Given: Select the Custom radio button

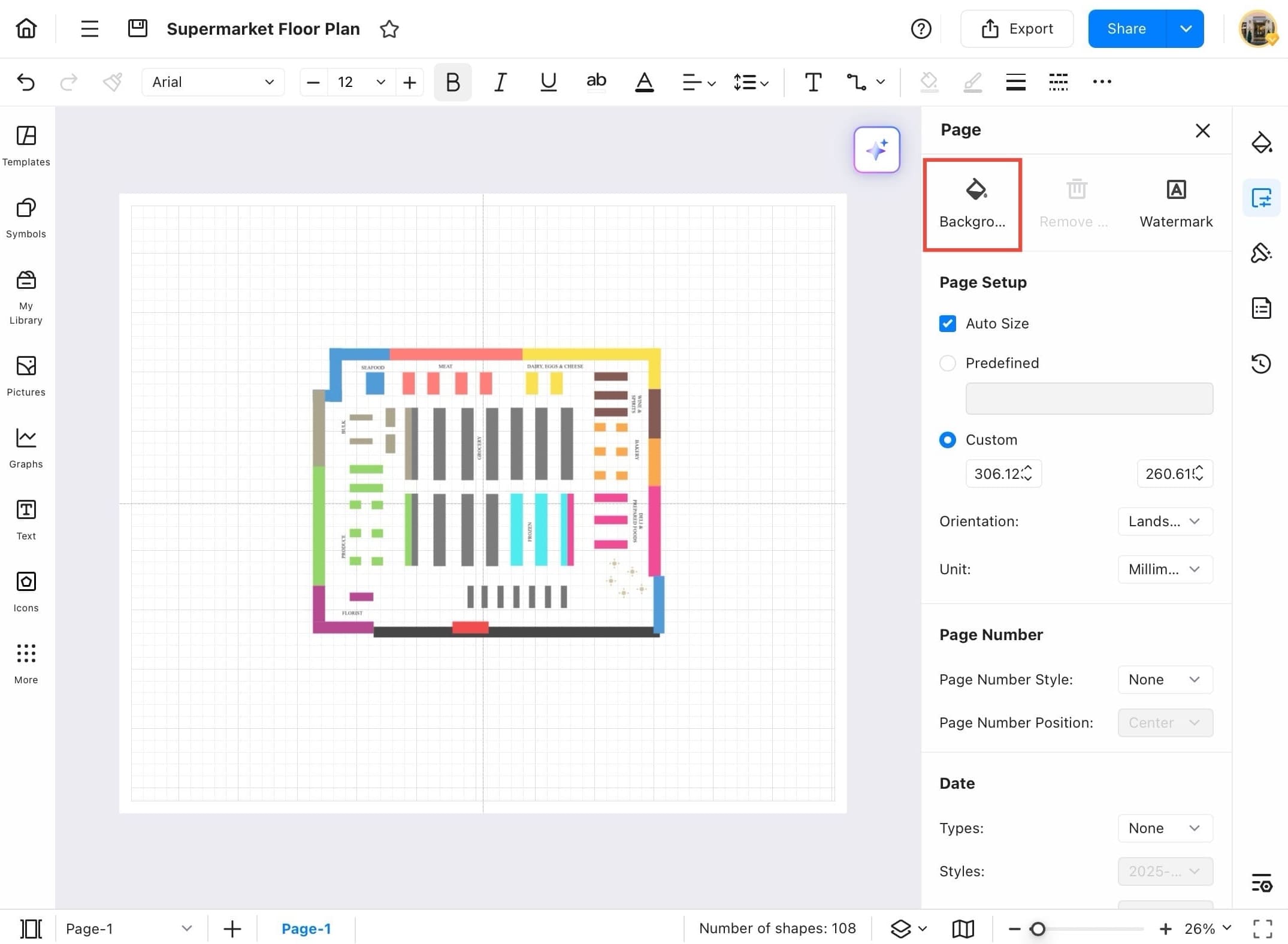Looking at the screenshot, I should click(x=947, y=440).
